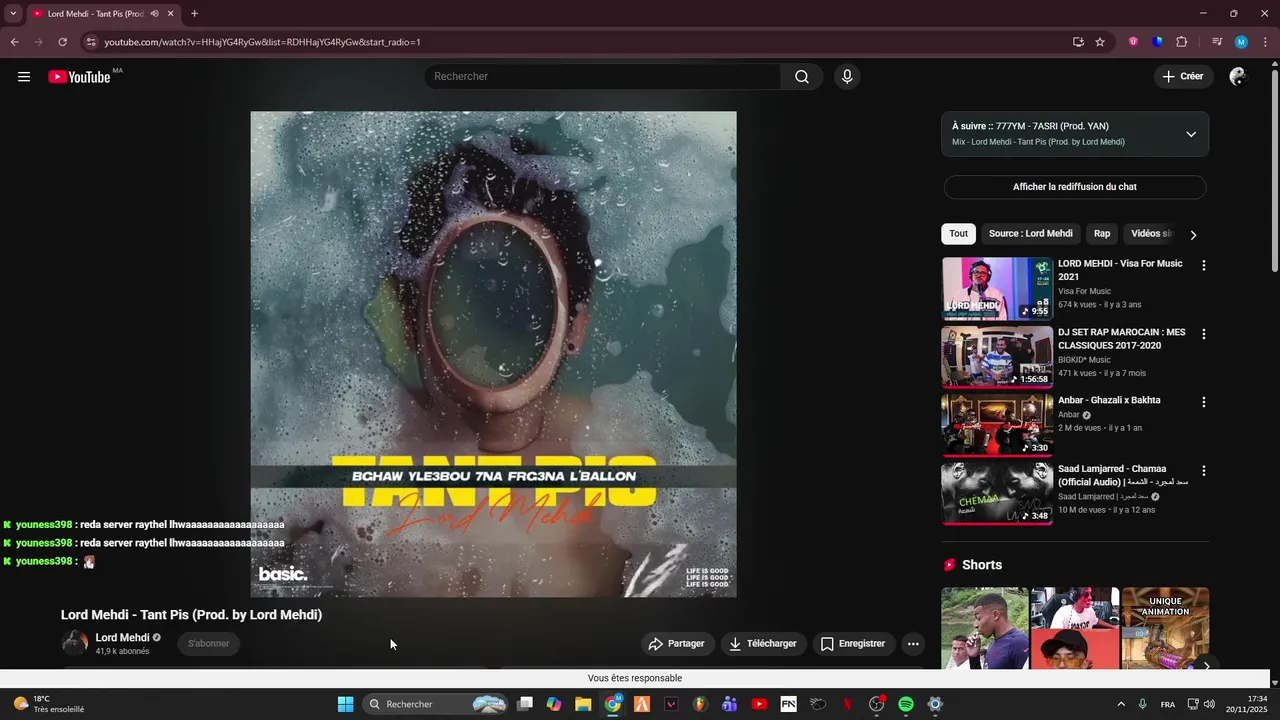The image size is (1280, 720).
Task: Show hidden system tray icons
Action: click(x=1121, y=704)
